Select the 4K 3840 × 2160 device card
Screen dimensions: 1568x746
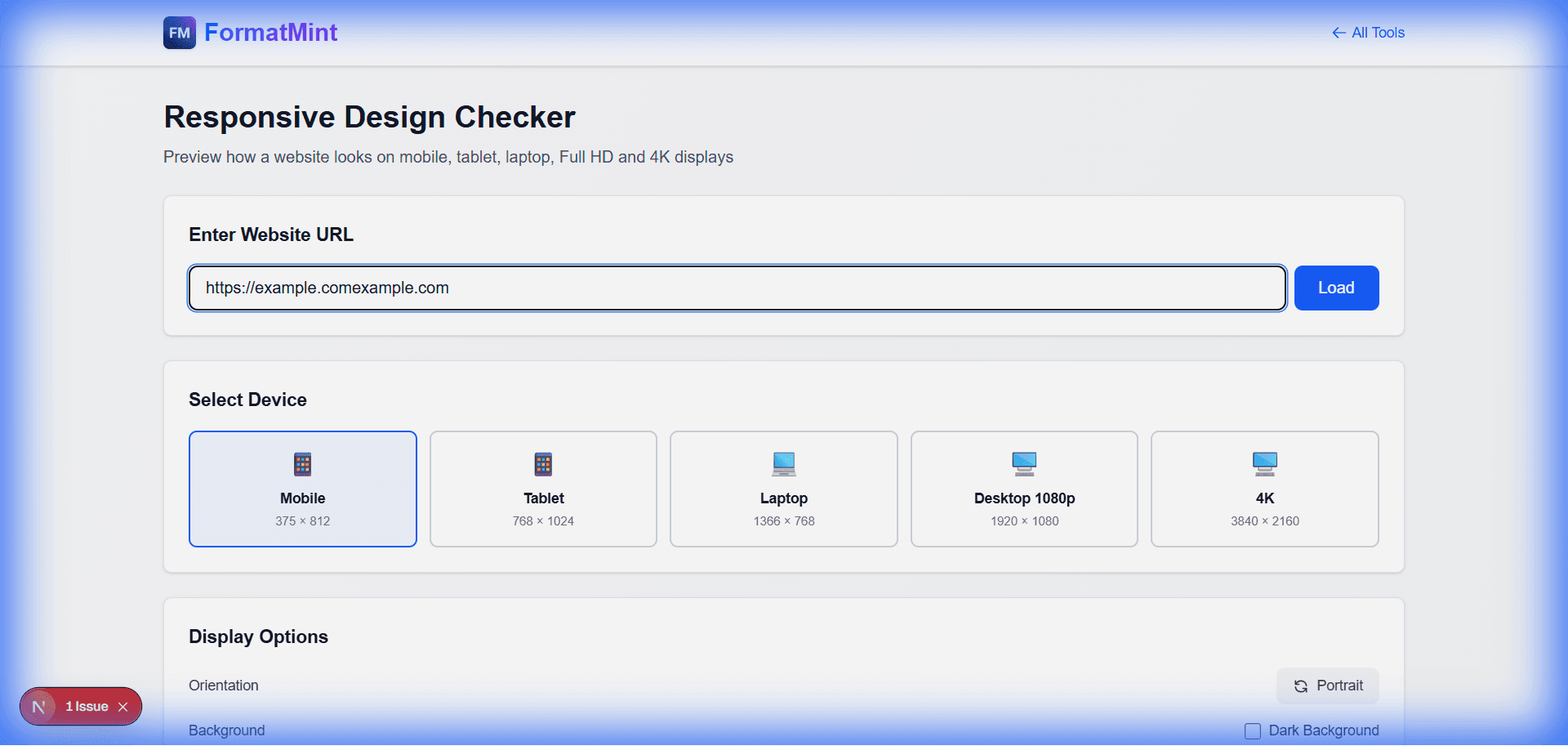[1264, 489]
